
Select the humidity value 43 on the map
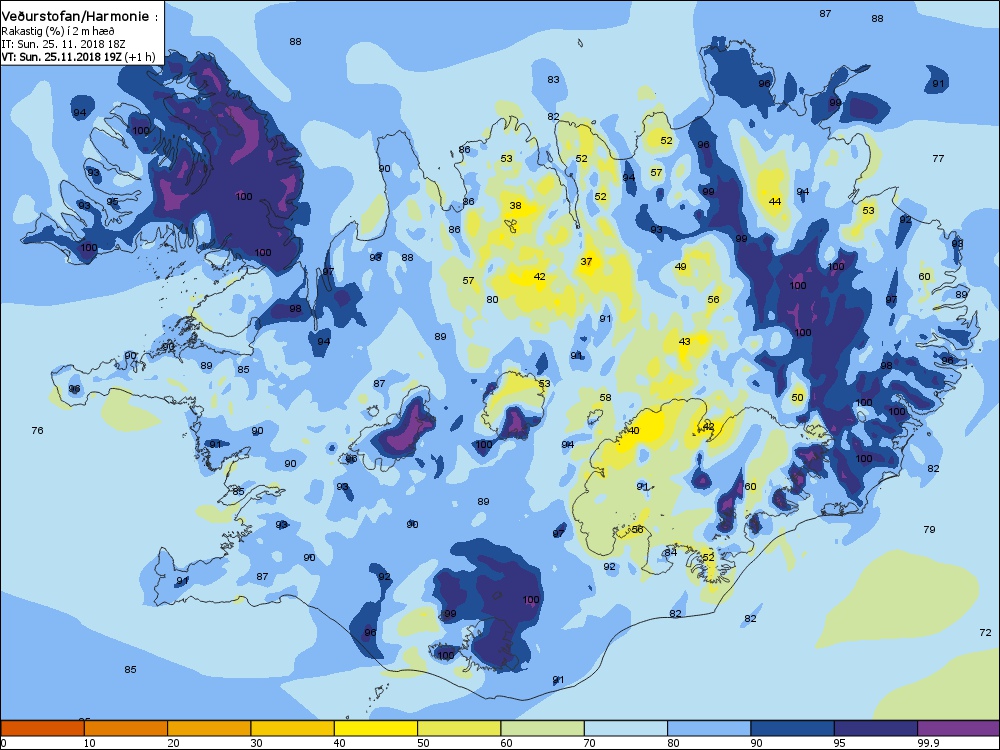684,342
